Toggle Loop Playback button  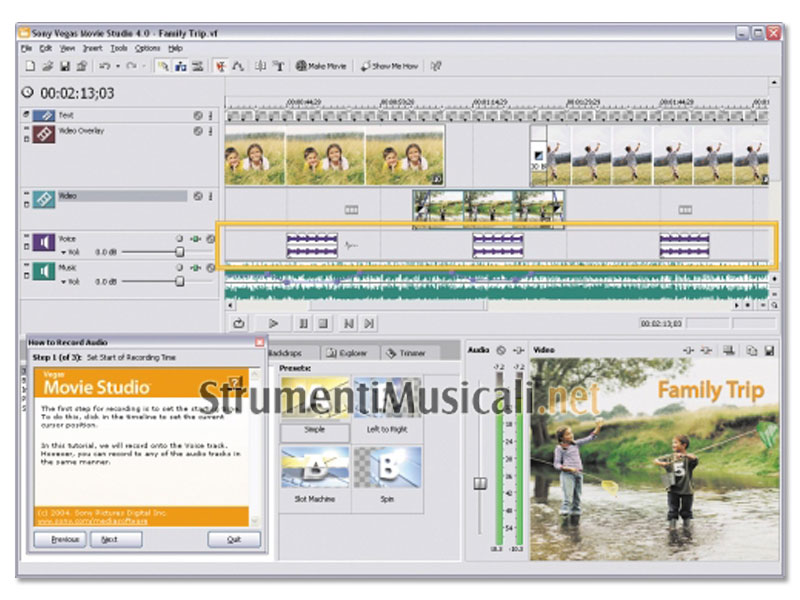tap(239, 323)
